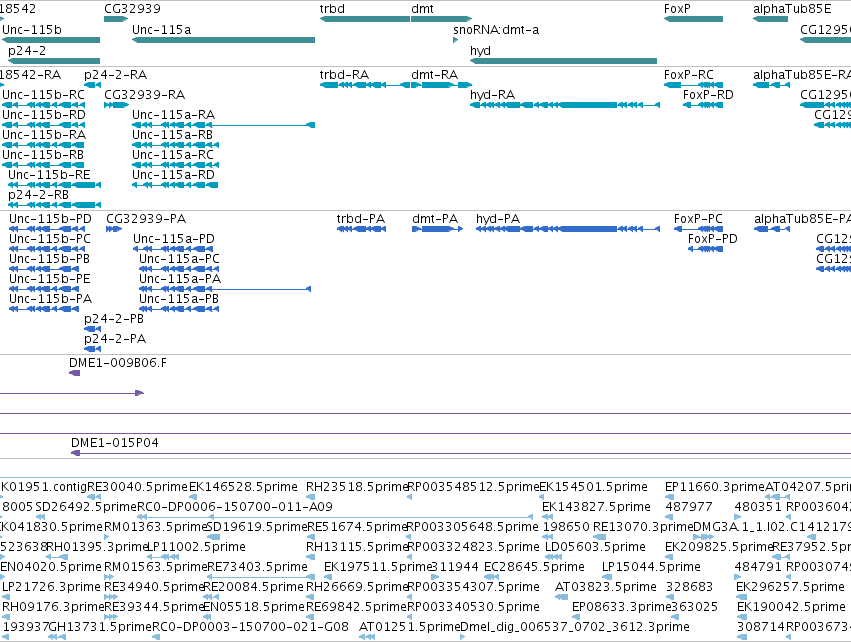This screenshot has height=642, width=851.
Task: Click the p24-2-RB transcript glyph
Action: coord(54,205)
